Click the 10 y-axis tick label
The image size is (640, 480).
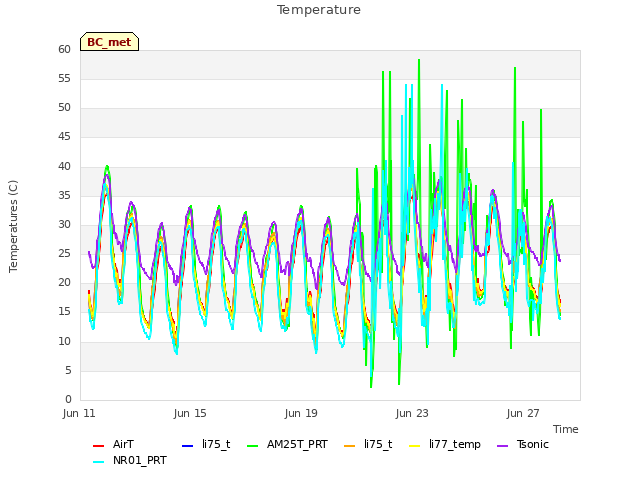pyautogui.click(x=64, y=341)
